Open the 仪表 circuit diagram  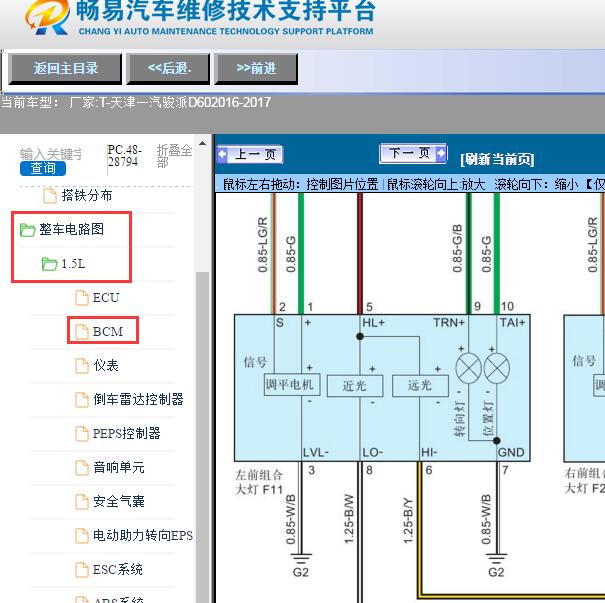point(106,365)
